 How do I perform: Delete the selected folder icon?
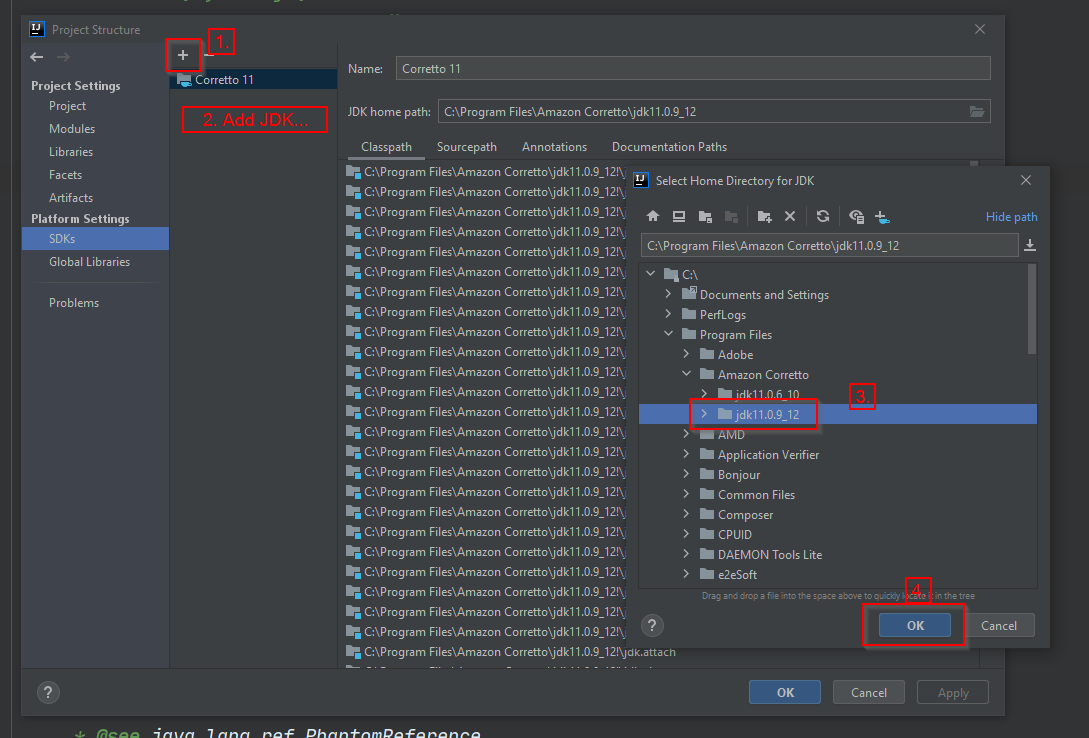pyautogui.click(x=790, y=217)
